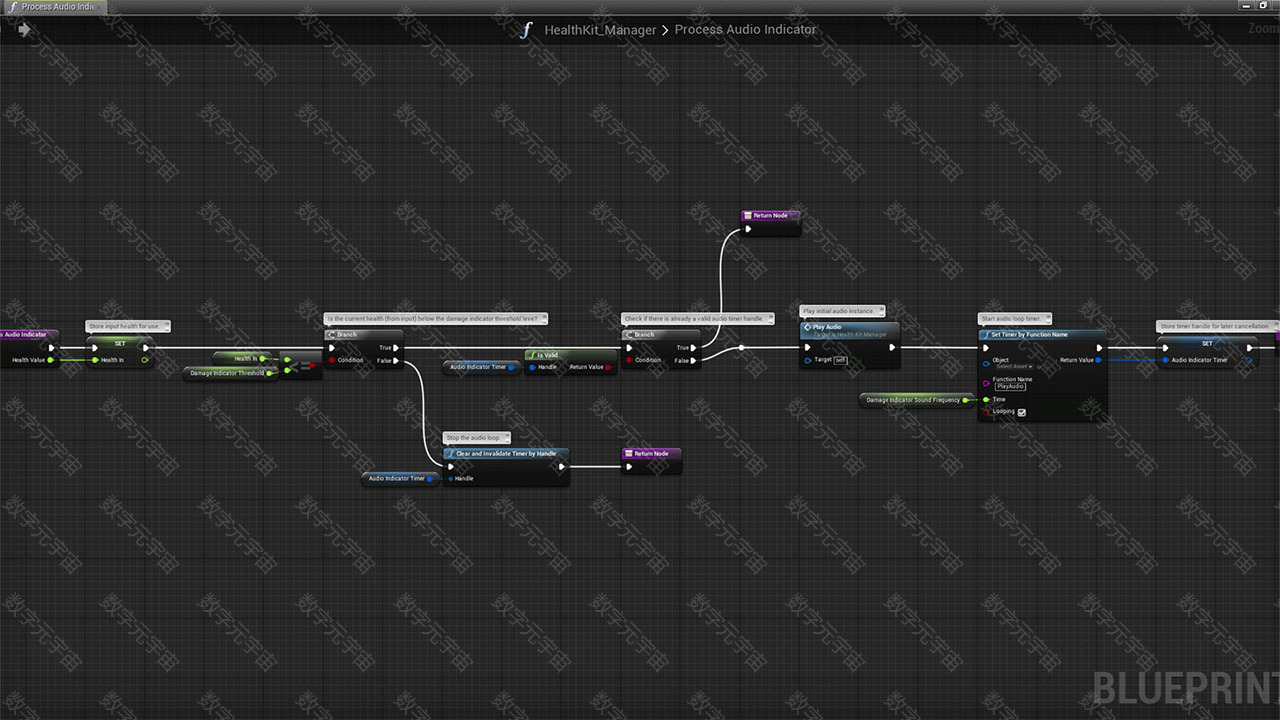The height and width of the screenshot is (720, 1280).
Task: Click red Condition pin on health threshold Branch
Action: tap(332, 360)
